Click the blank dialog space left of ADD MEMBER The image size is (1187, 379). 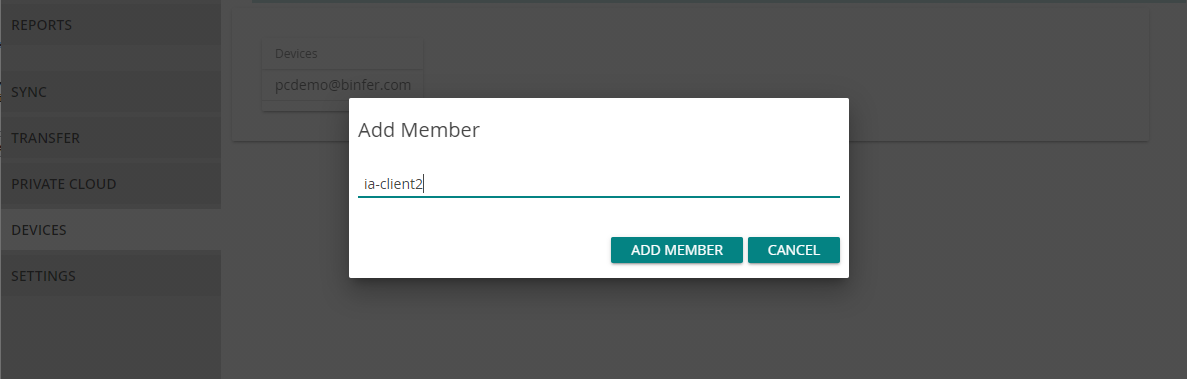coord(481,250)
